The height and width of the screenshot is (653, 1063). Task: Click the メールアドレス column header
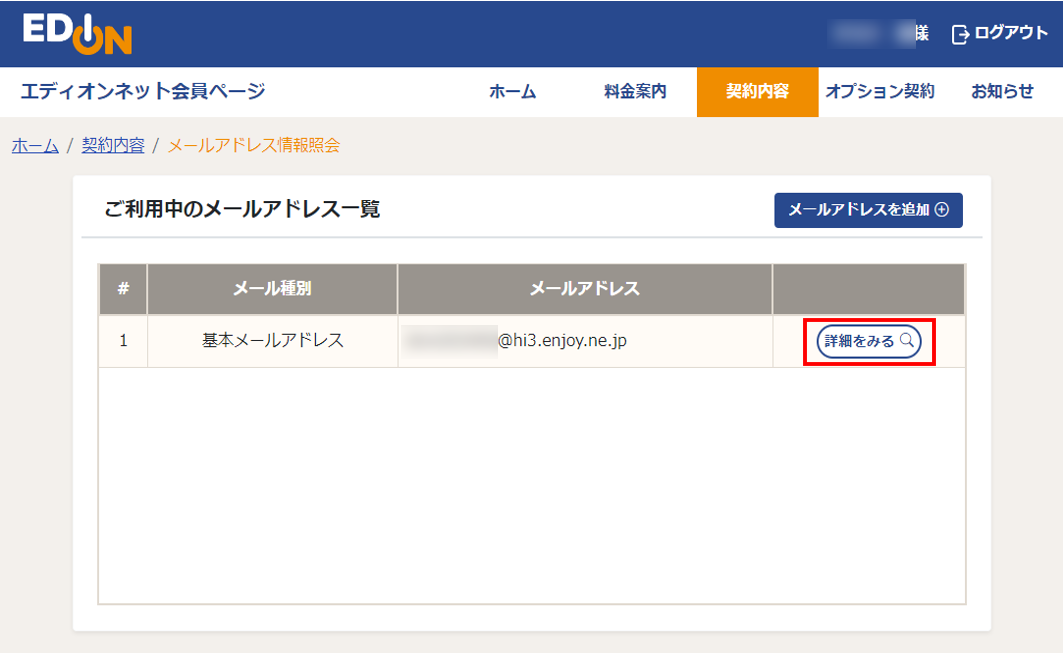coord(584,288)
